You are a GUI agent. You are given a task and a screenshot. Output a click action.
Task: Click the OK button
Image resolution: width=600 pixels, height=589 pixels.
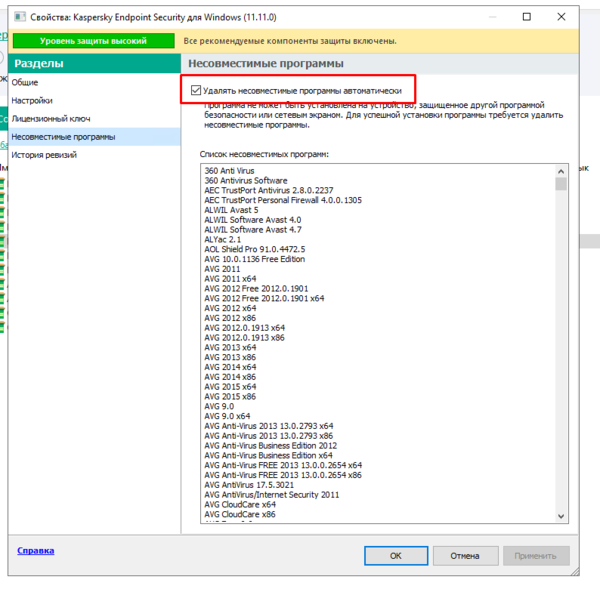pyautogui.click(x=396, y=556)
